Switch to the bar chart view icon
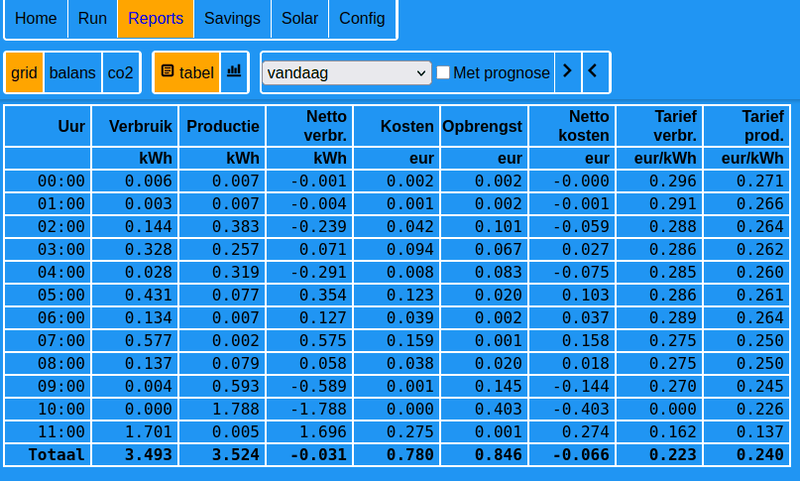 [x=234, y=72]
